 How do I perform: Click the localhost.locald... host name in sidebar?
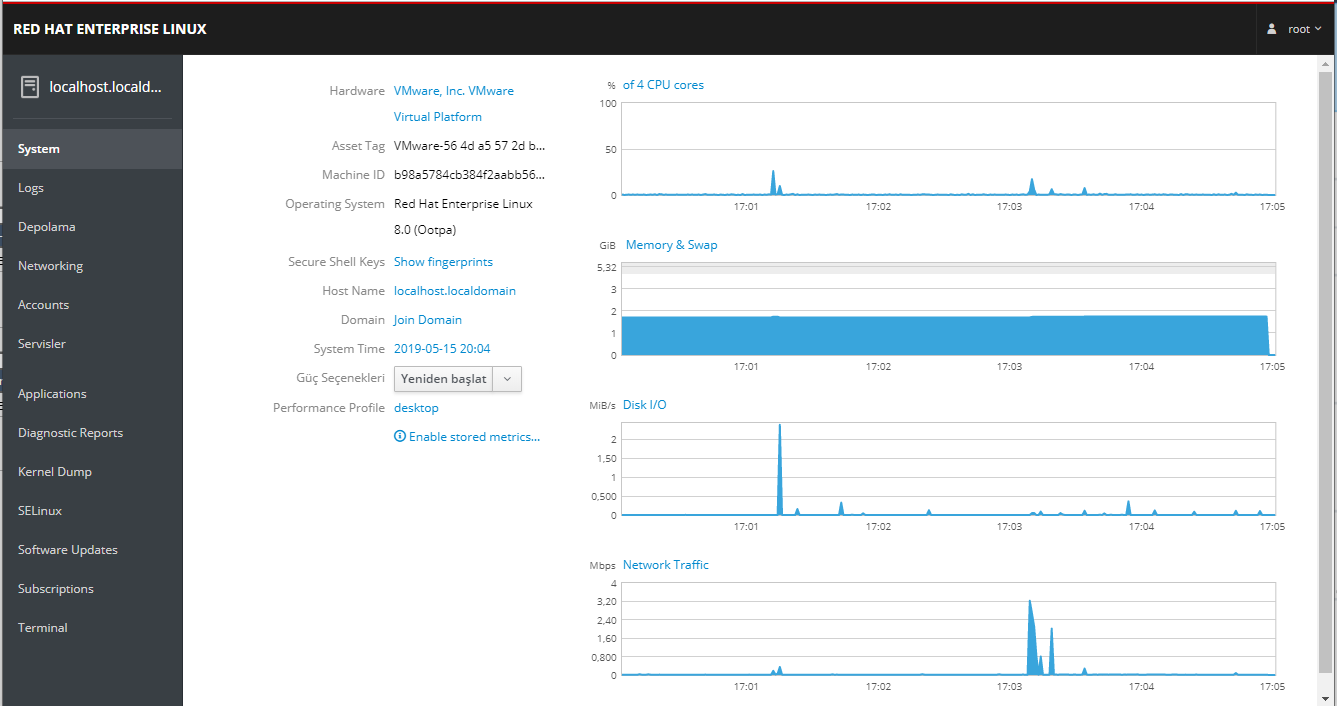point(105,87)
